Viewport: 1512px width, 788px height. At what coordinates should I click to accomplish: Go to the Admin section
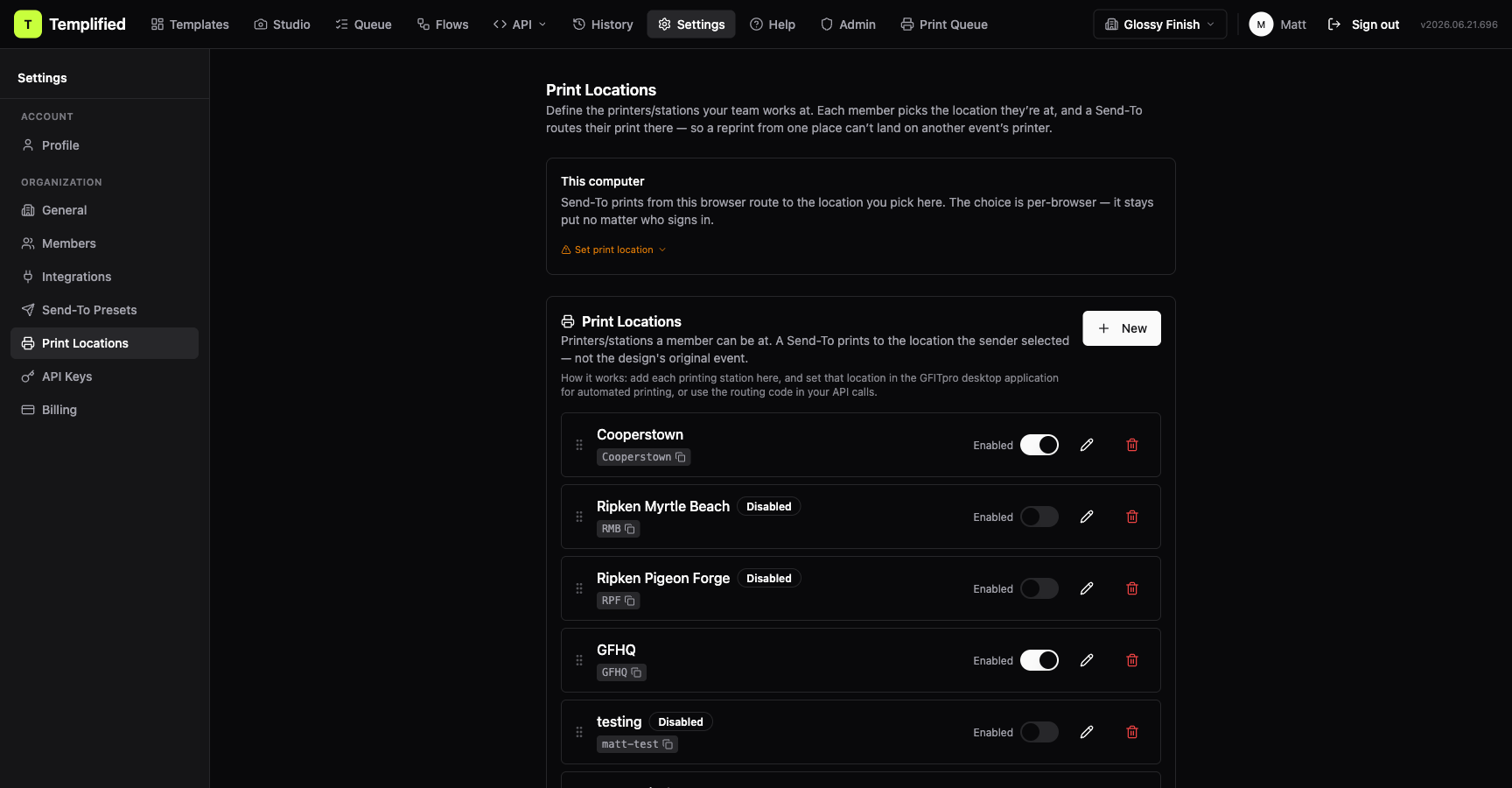coord(848,25)
